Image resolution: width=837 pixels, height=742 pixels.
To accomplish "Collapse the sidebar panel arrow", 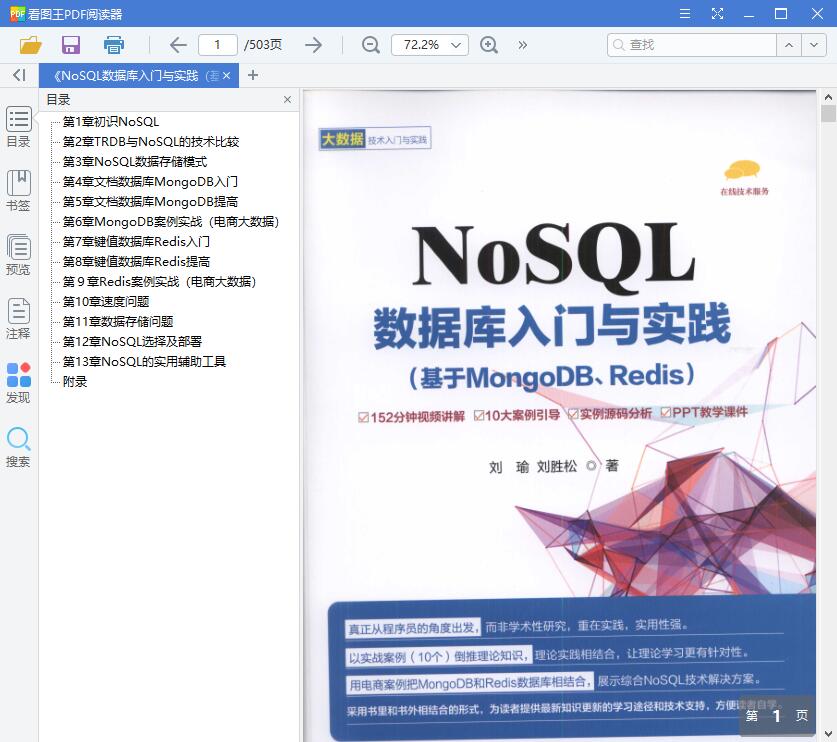I will click(19, 75).
